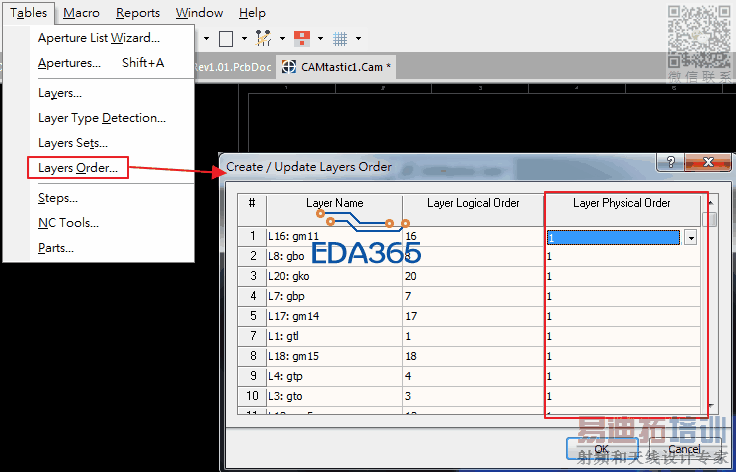Close the Create / Update Layers Order dialog

coord(708,162)
